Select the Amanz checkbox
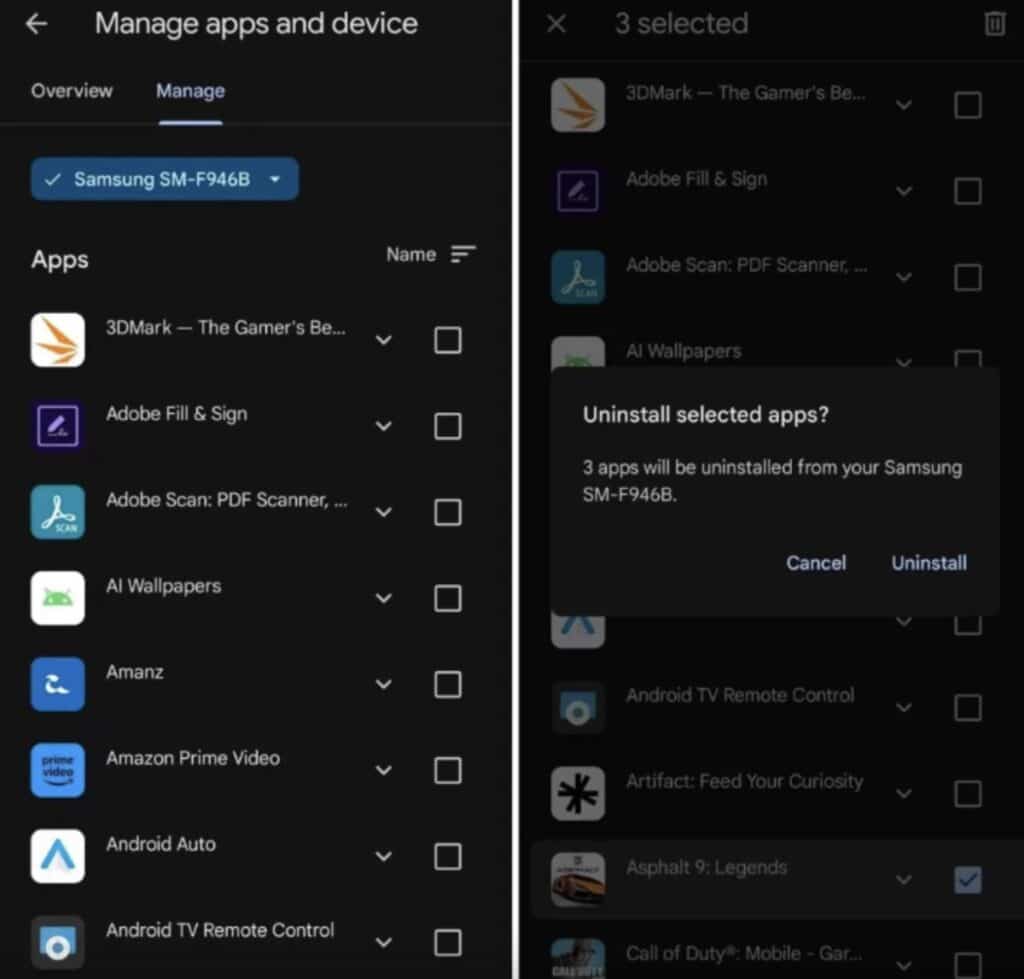Screen dimensions: 1024x979 pyautogui.click(x=448, y=684)
